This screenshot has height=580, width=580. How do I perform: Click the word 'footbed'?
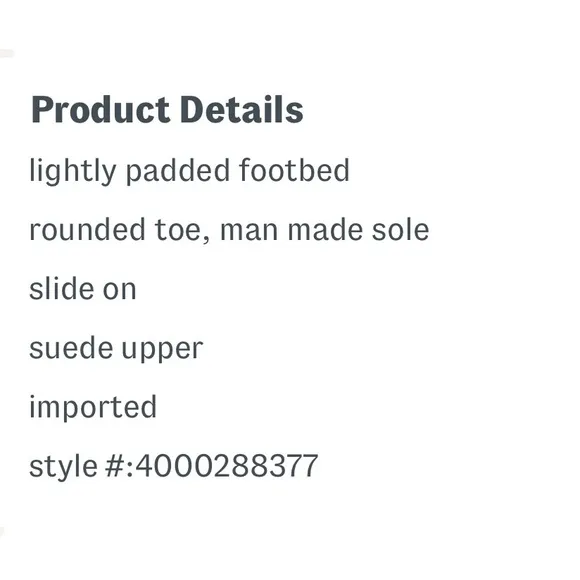(x=294, y=170)
